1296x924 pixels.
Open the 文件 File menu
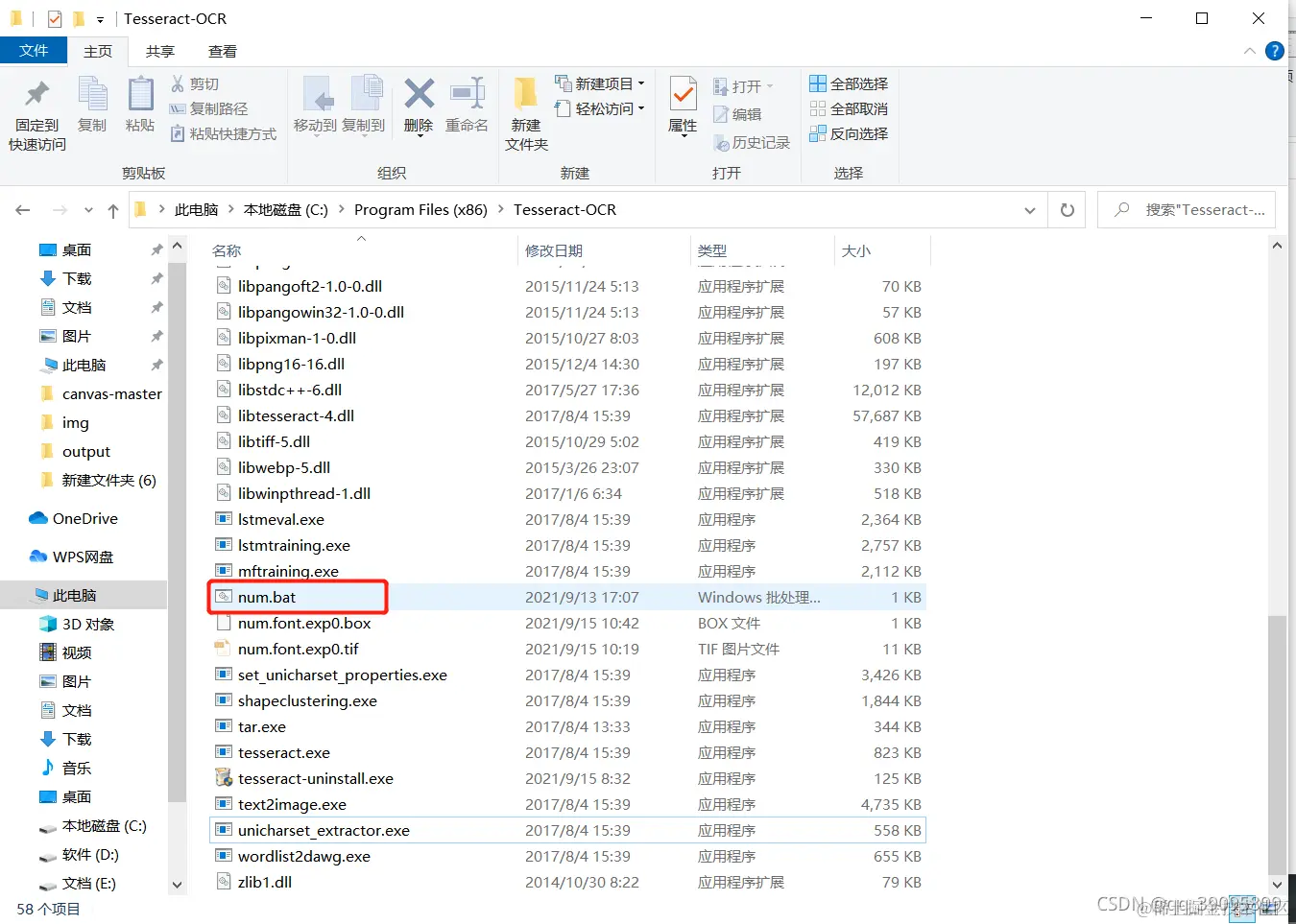click(34, 51)
